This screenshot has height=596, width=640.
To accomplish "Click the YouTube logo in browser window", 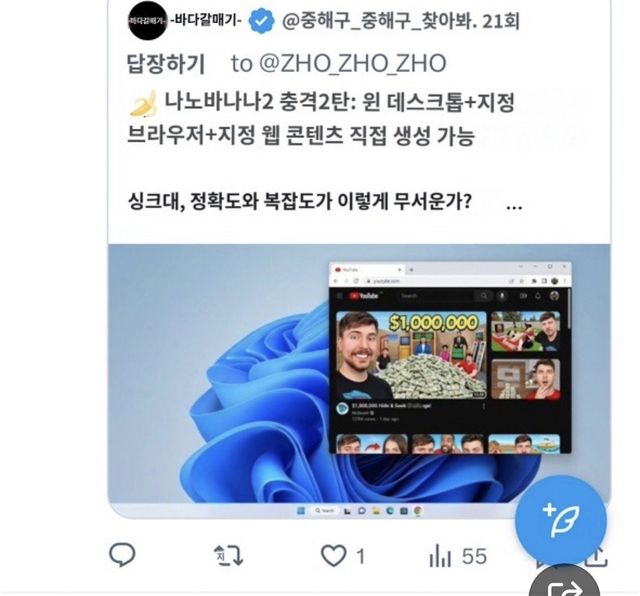I will pyautogui.click(x=364, y=296).
